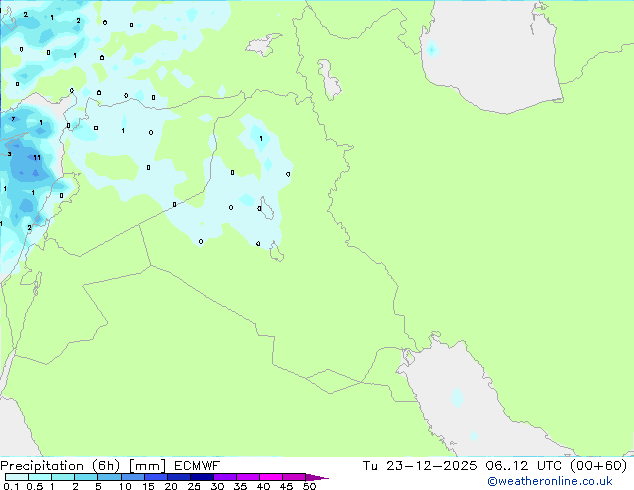Click legend scale label 50

309,486
